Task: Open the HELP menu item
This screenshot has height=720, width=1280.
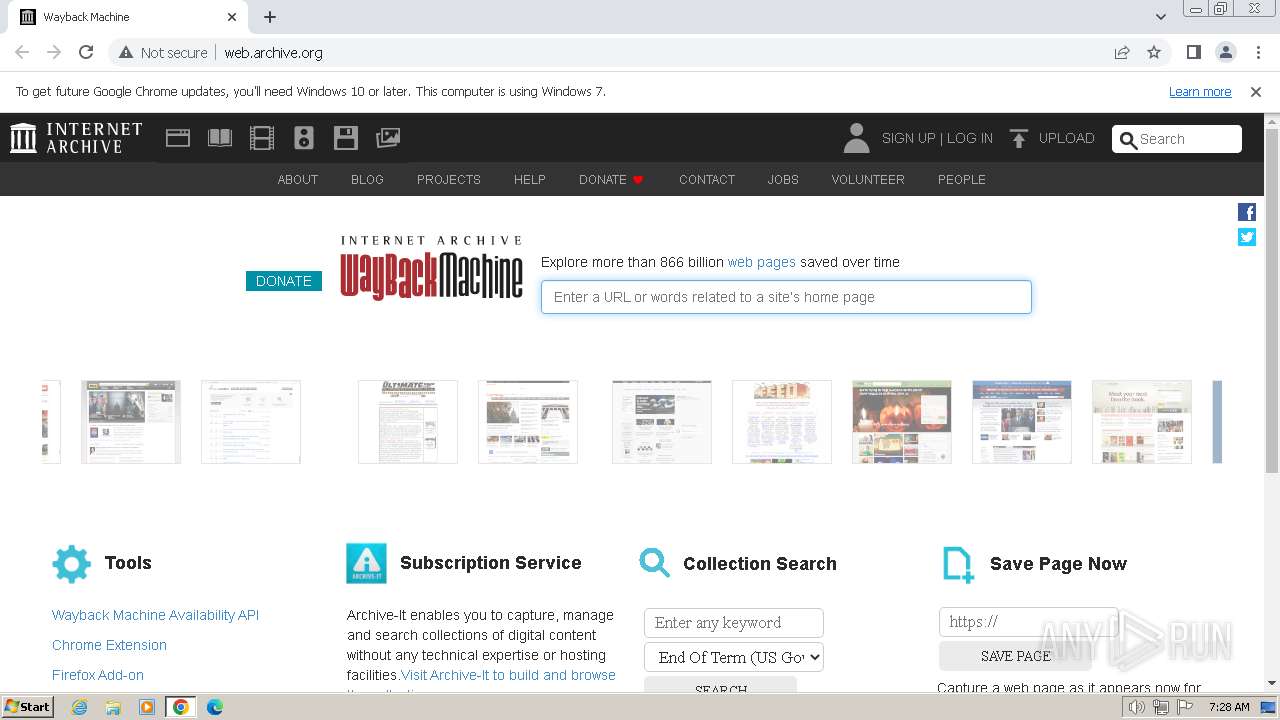Action: click(530, 180)
